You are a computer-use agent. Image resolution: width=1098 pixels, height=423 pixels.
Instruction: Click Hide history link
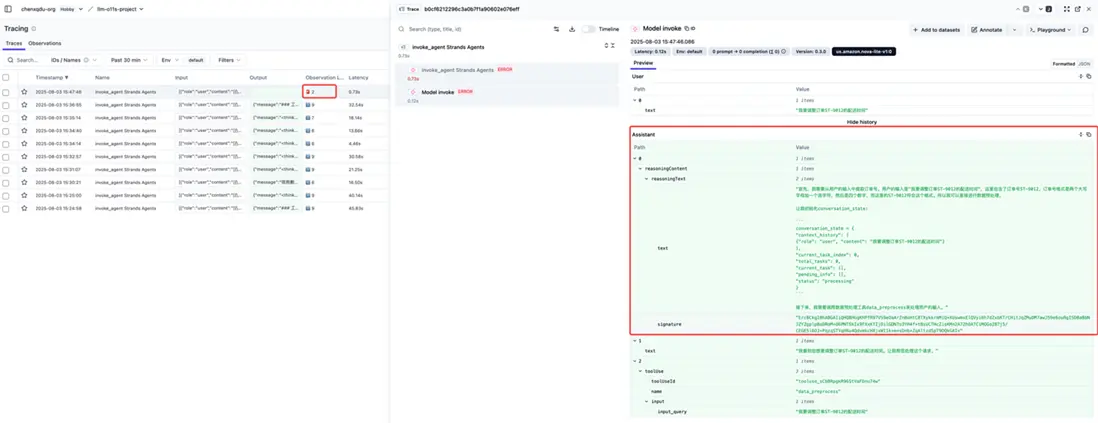[x=861, y=122]
